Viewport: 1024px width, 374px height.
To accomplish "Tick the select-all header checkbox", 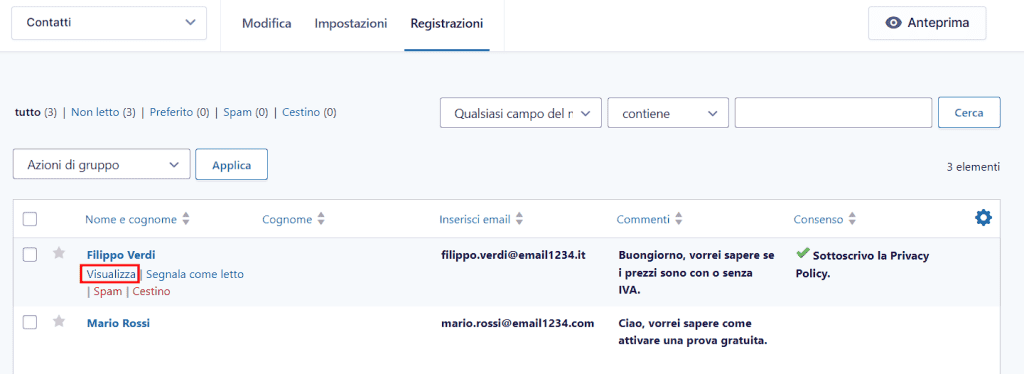I will coord(29,219).
